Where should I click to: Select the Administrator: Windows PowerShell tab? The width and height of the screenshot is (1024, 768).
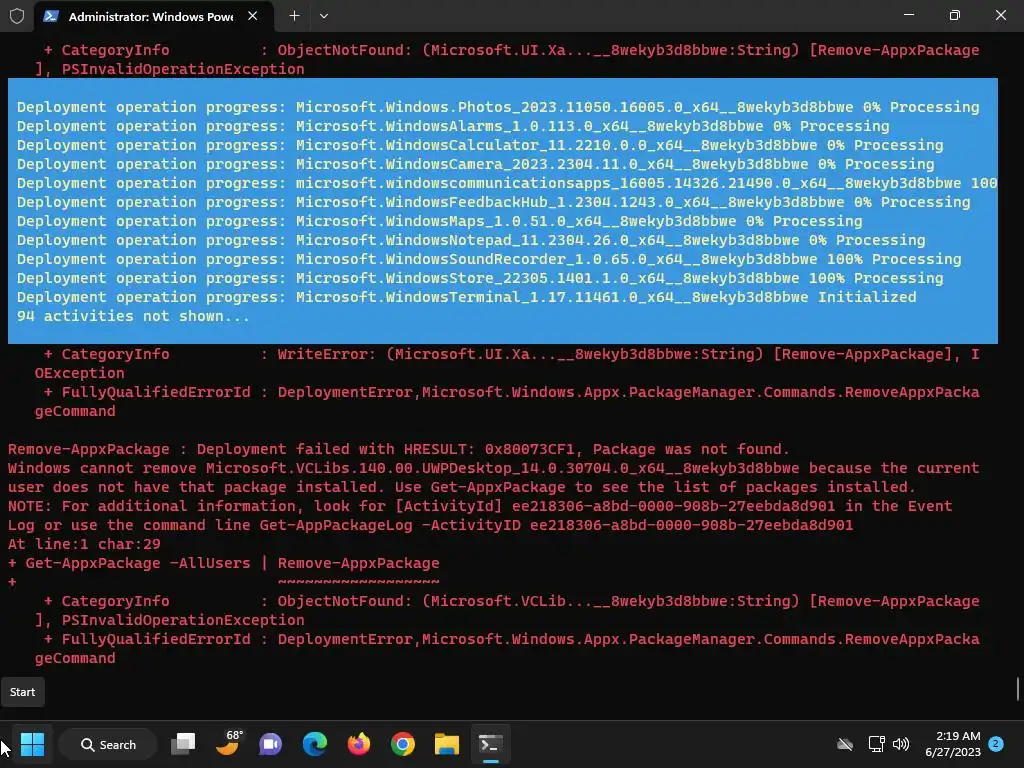tap(153, 16)
